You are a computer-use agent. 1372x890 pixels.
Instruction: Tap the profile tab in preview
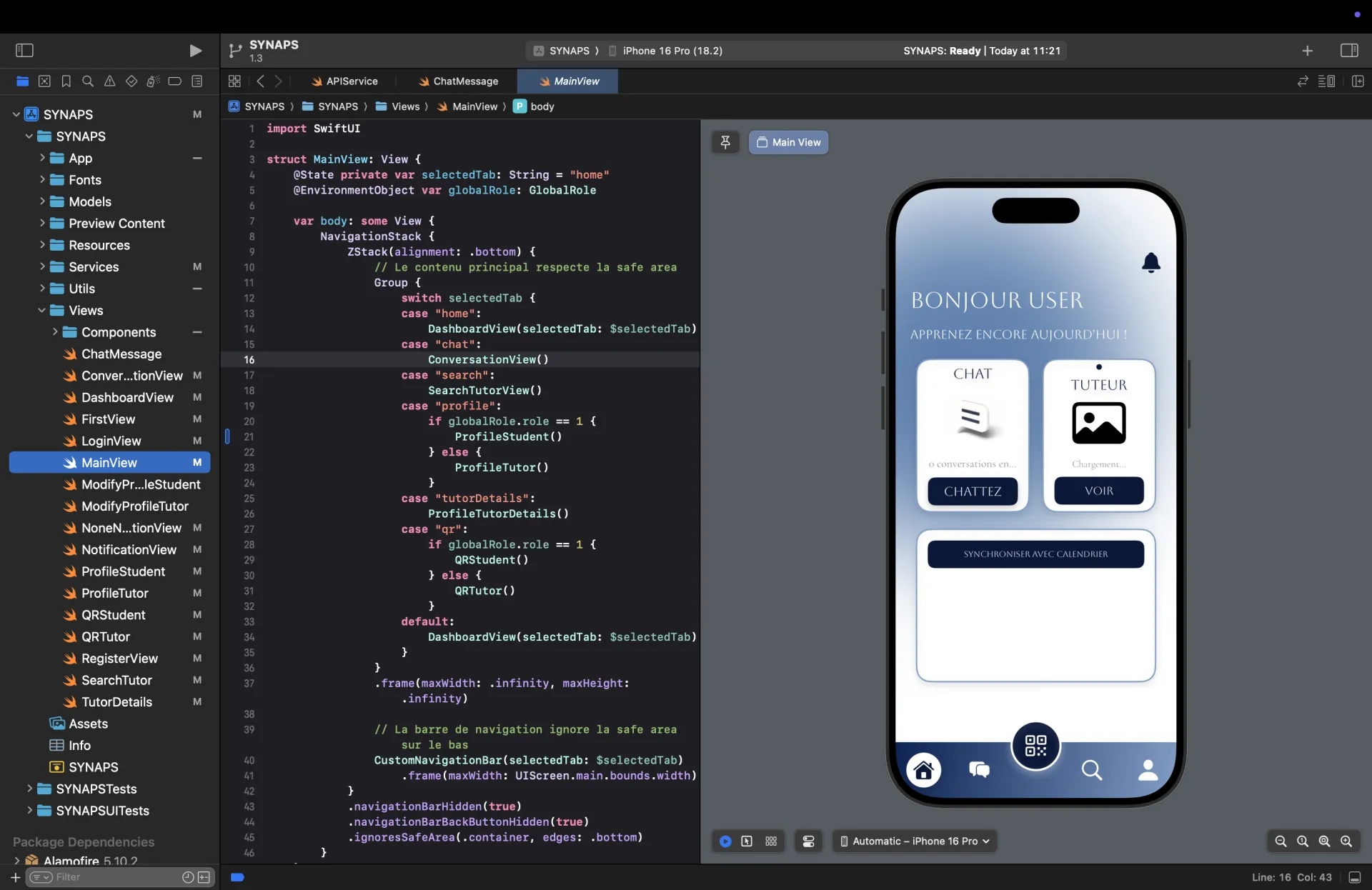[x=1148, y=770]
